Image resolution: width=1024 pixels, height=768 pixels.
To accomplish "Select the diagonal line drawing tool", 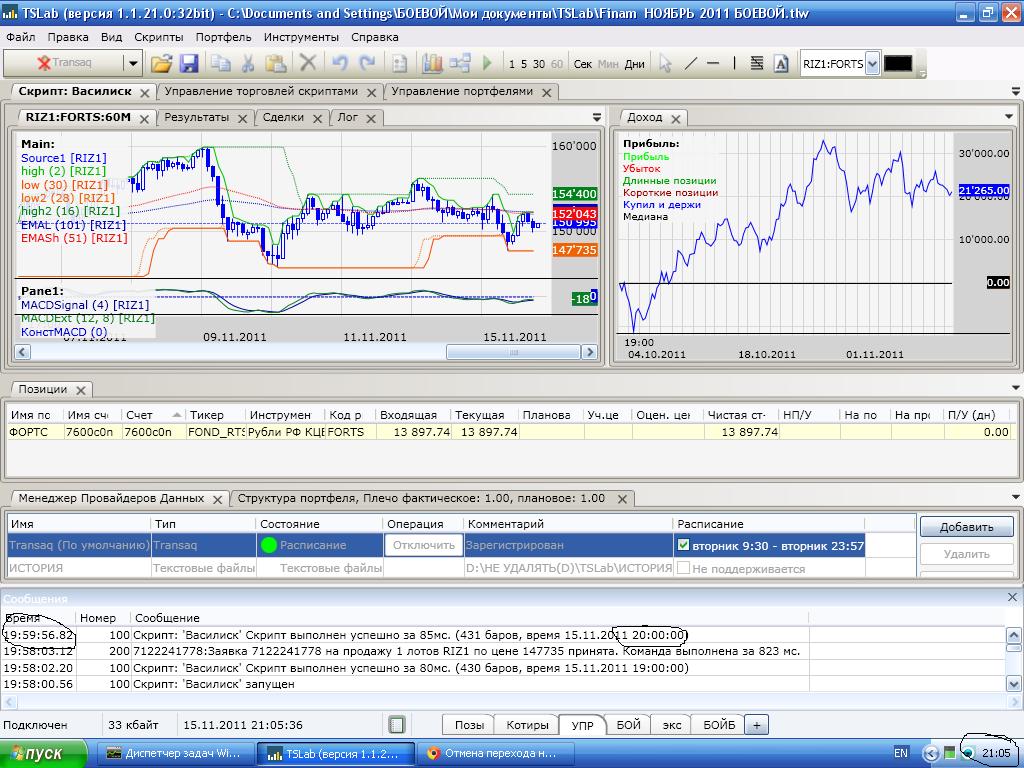I will 690,63.
